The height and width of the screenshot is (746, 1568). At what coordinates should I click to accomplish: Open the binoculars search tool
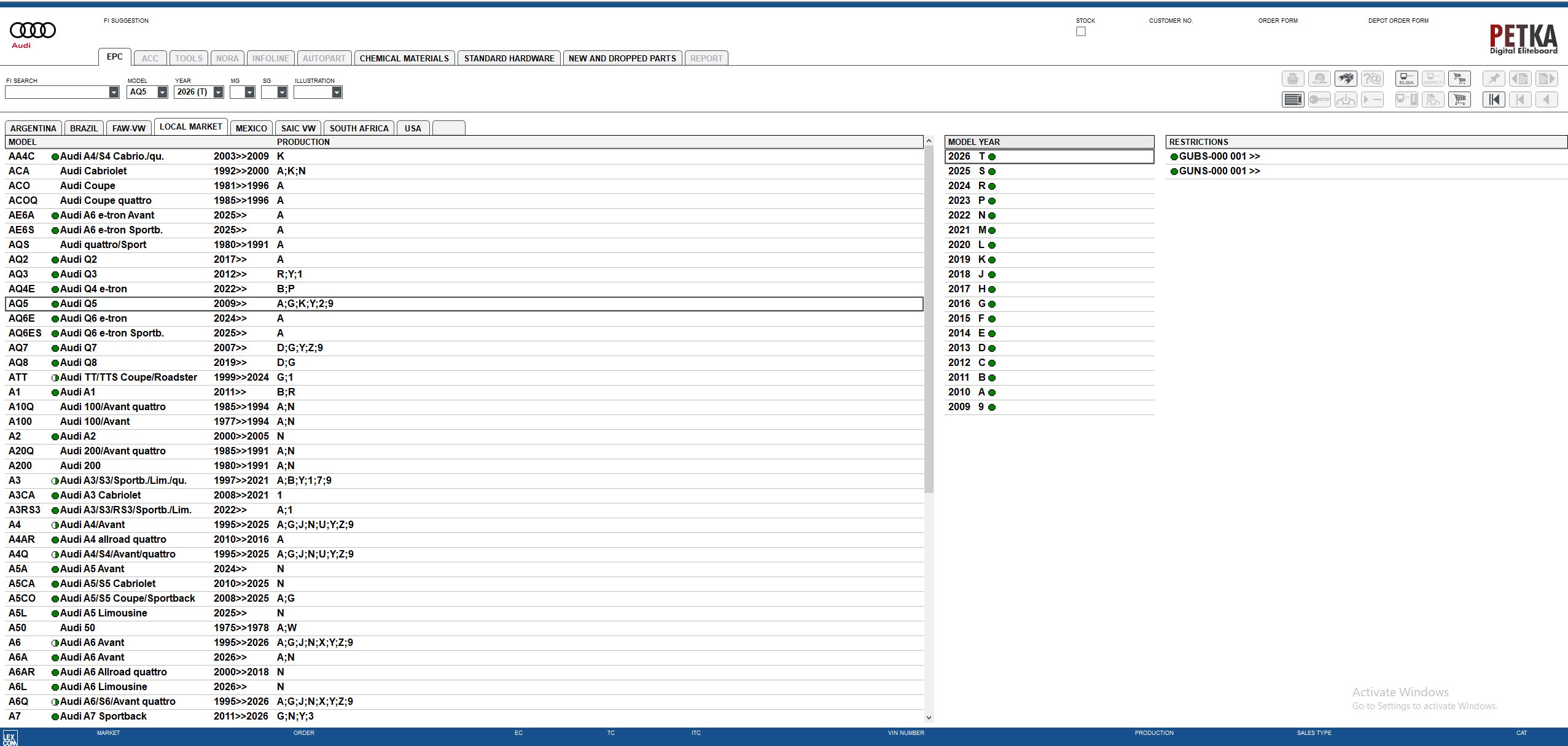coord(1346,79)
